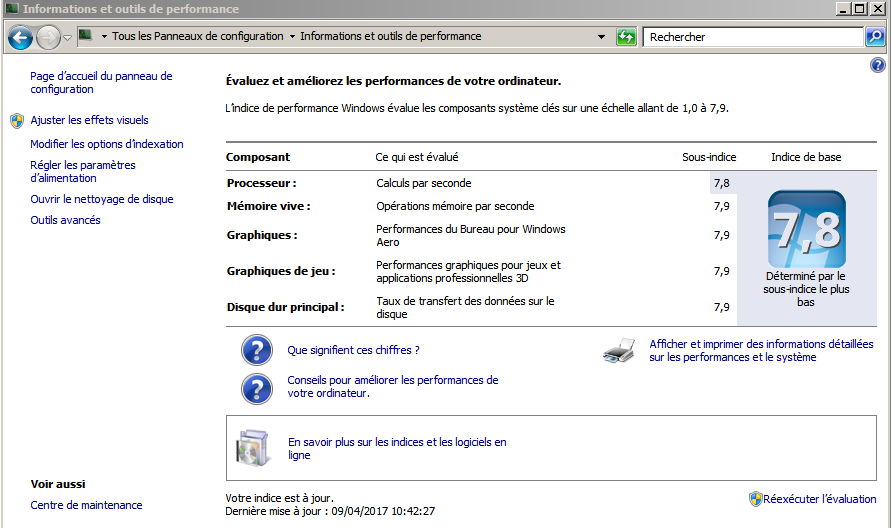Click question mark icon beside Conseils pour améliorer
891x528 pixels.
pos(257,389)
